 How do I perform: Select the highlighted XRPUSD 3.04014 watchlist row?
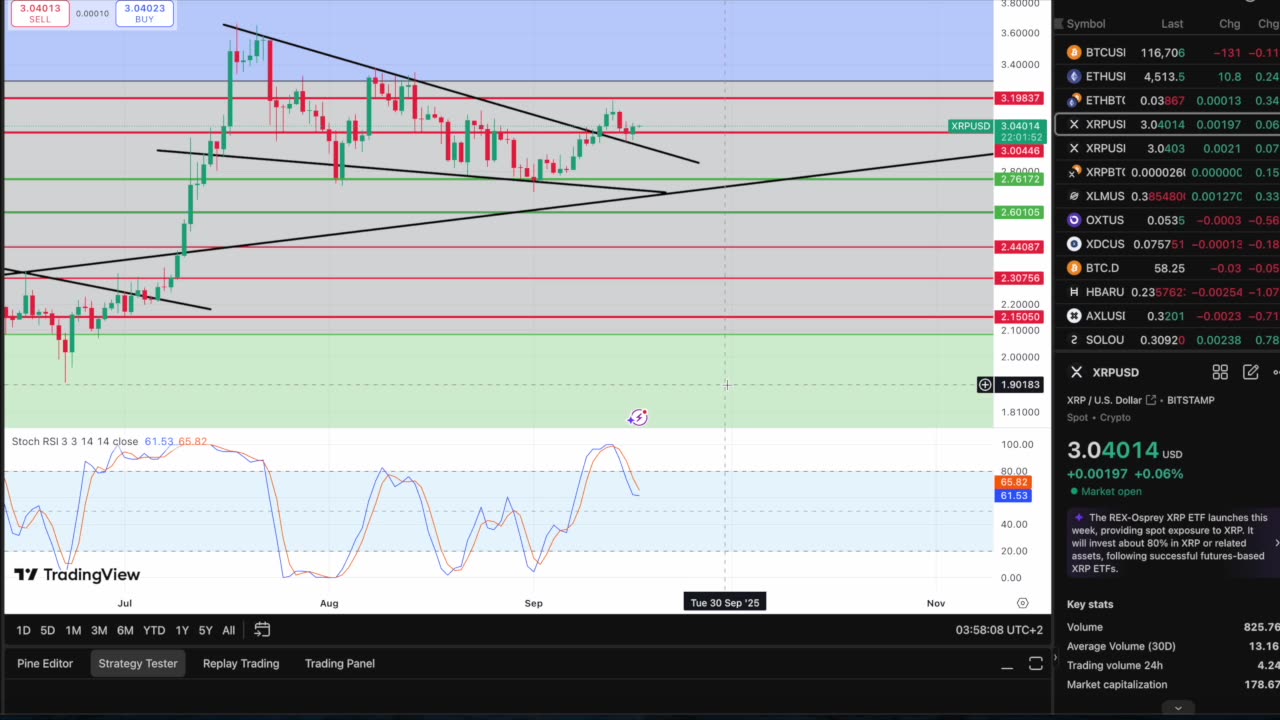1168,124
